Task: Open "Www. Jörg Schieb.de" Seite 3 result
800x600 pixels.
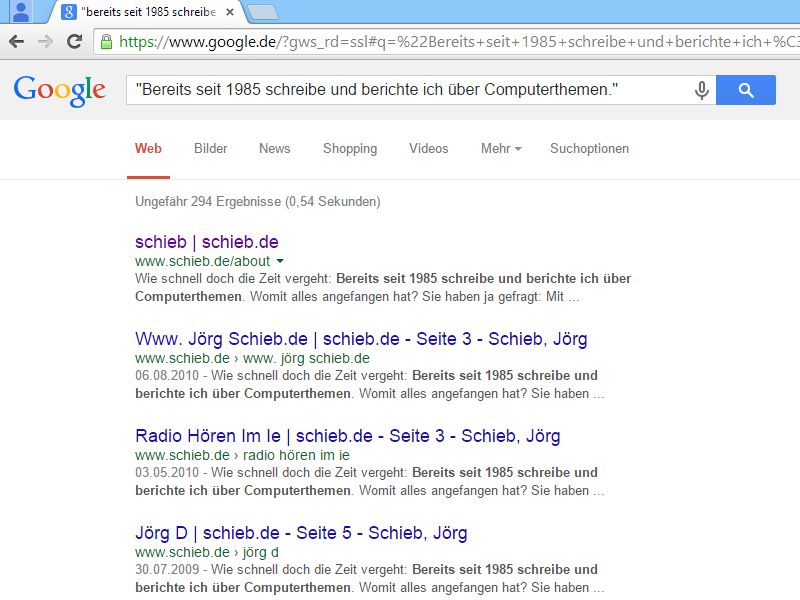Action: [x=361, y=339]
